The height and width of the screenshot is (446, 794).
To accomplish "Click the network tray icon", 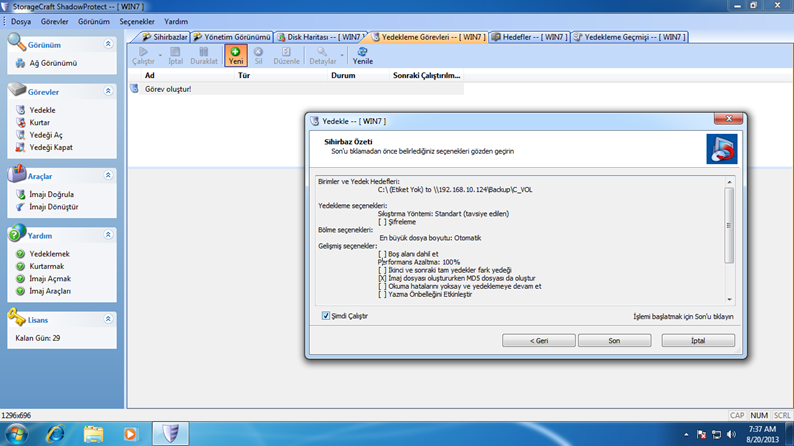I will pos(716,434).
